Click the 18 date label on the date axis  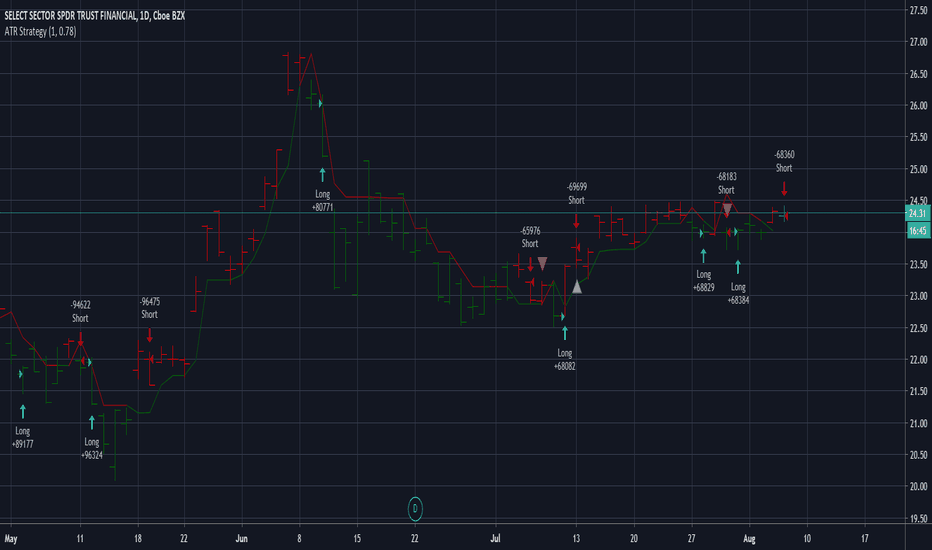(138, 539)
